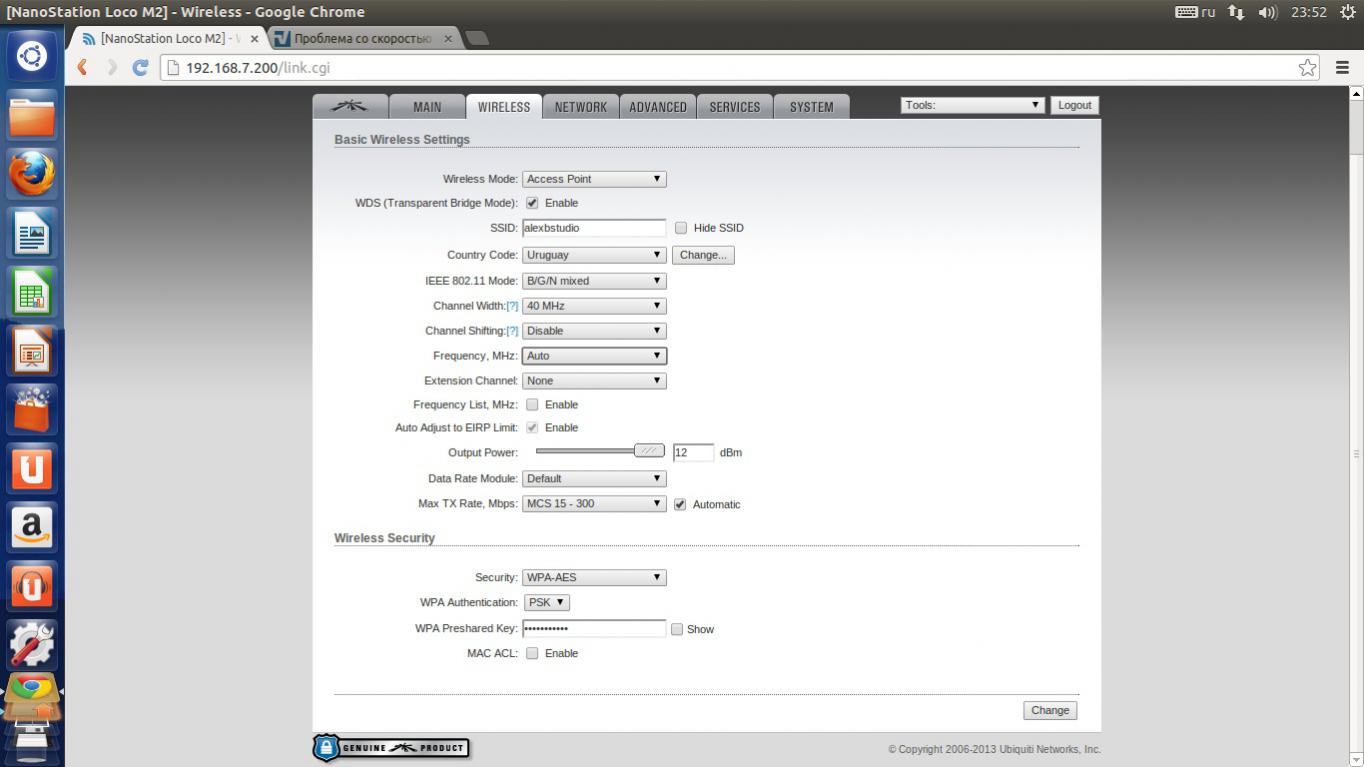Open LibreOffice Writer from the launcher

(x=32, y=234)
